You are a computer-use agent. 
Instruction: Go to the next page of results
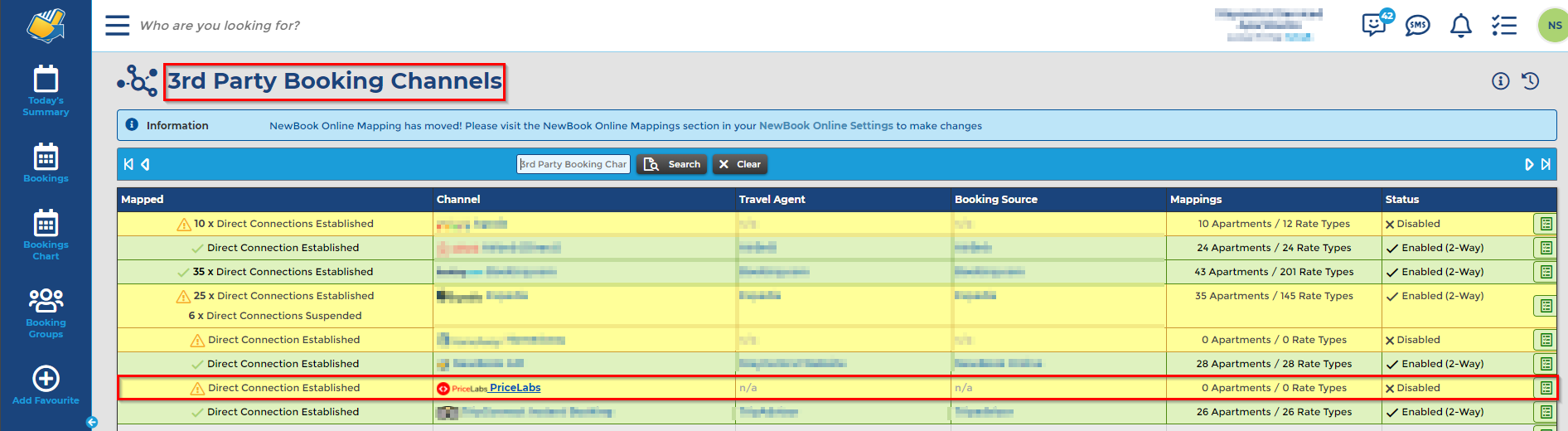(x=1529, y=164)
